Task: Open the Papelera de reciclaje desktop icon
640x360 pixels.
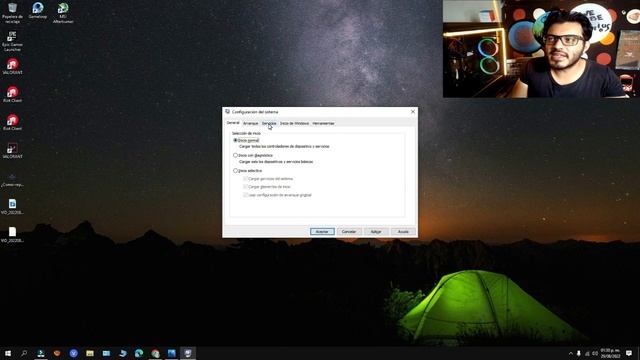Action: click(x=12, y=12)
